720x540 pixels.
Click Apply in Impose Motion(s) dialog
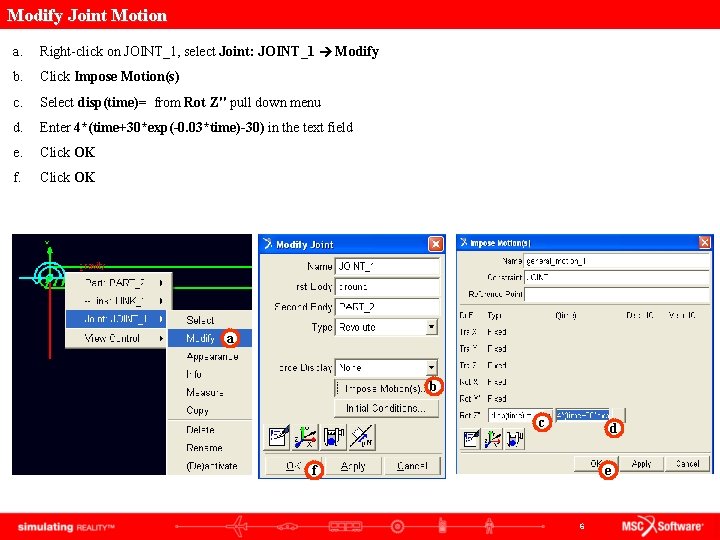click(641, 464)
